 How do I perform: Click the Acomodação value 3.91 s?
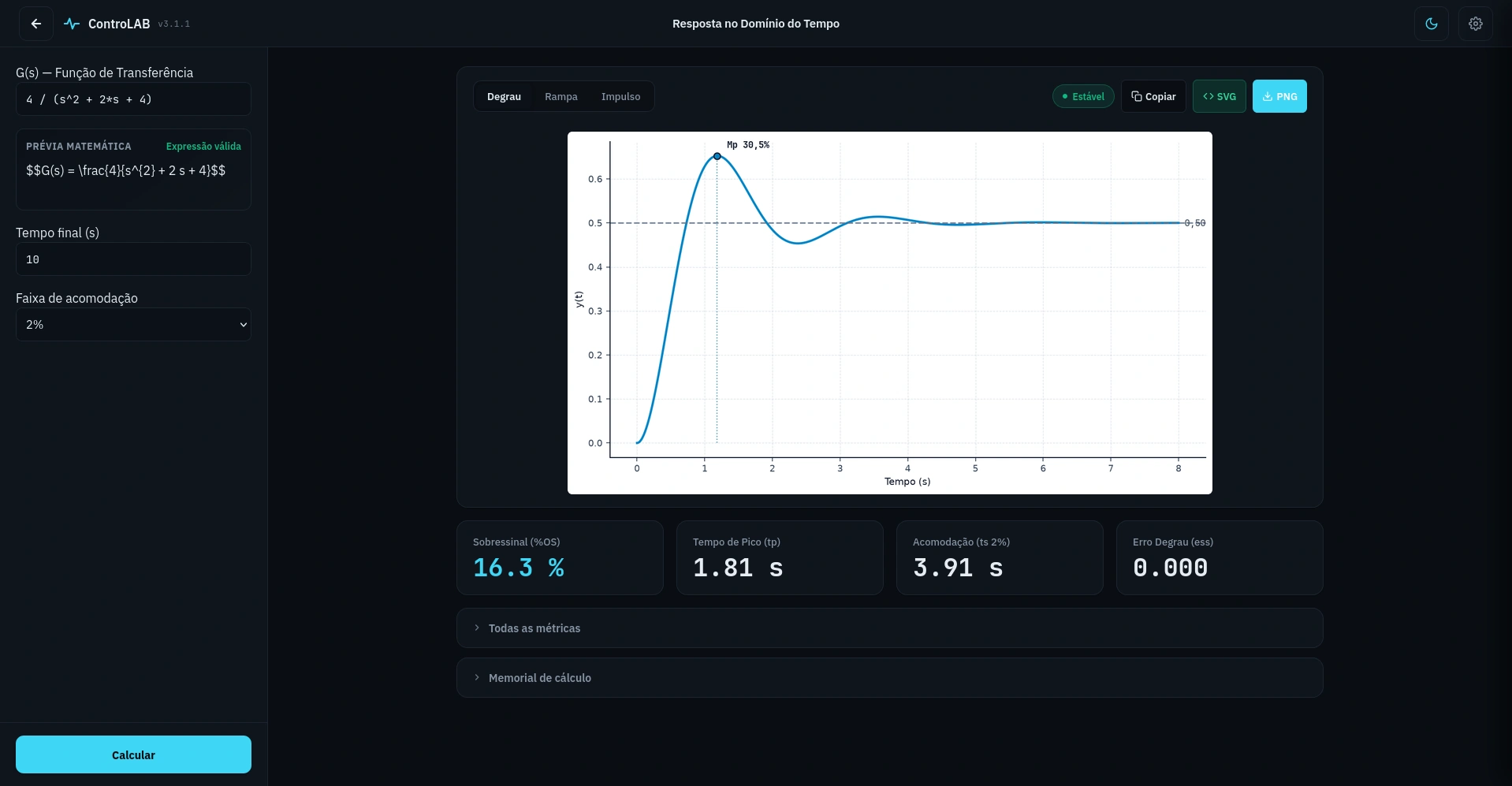958,568
